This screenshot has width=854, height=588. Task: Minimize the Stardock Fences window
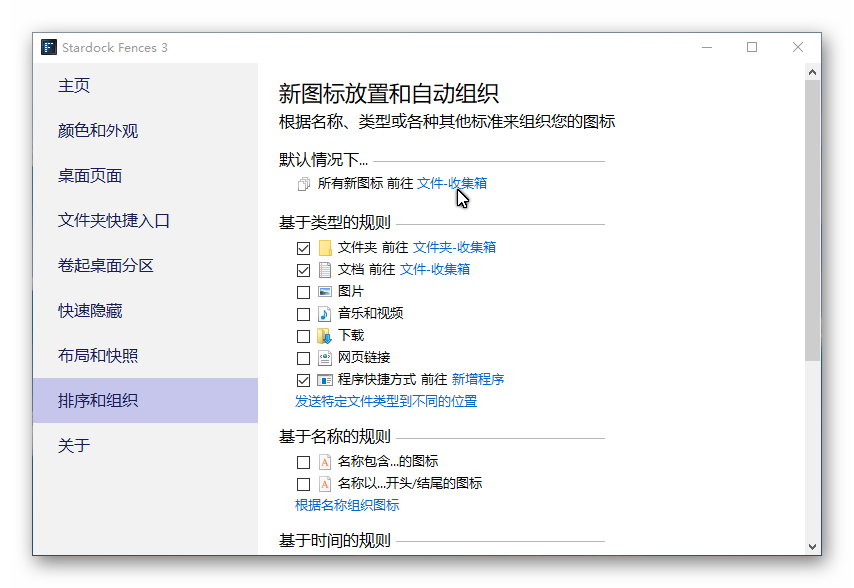click(x=707, y=47)
